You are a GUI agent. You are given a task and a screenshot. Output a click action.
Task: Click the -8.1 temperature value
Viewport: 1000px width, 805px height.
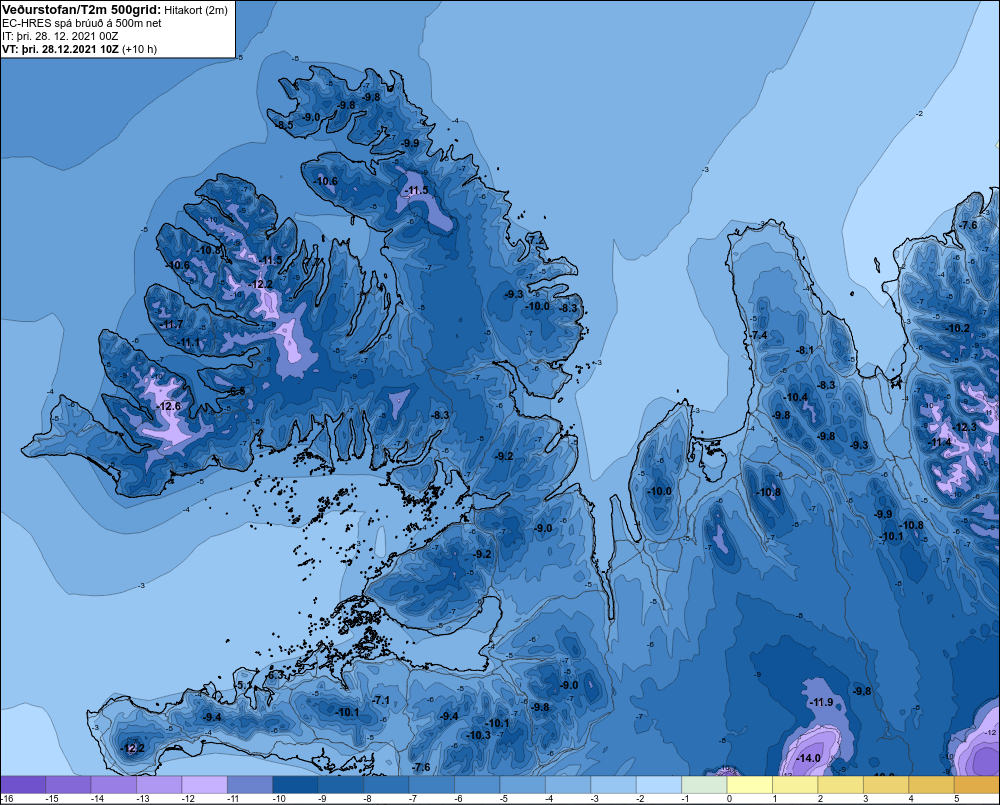pyautogui.click(x=805, y=350)
